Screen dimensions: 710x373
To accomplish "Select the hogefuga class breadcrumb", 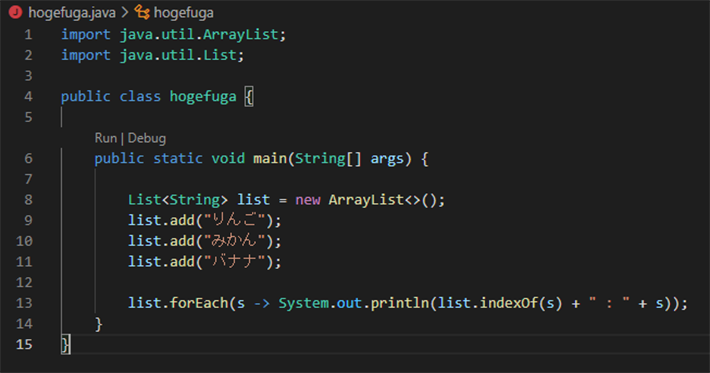I will tap(183, 13).
